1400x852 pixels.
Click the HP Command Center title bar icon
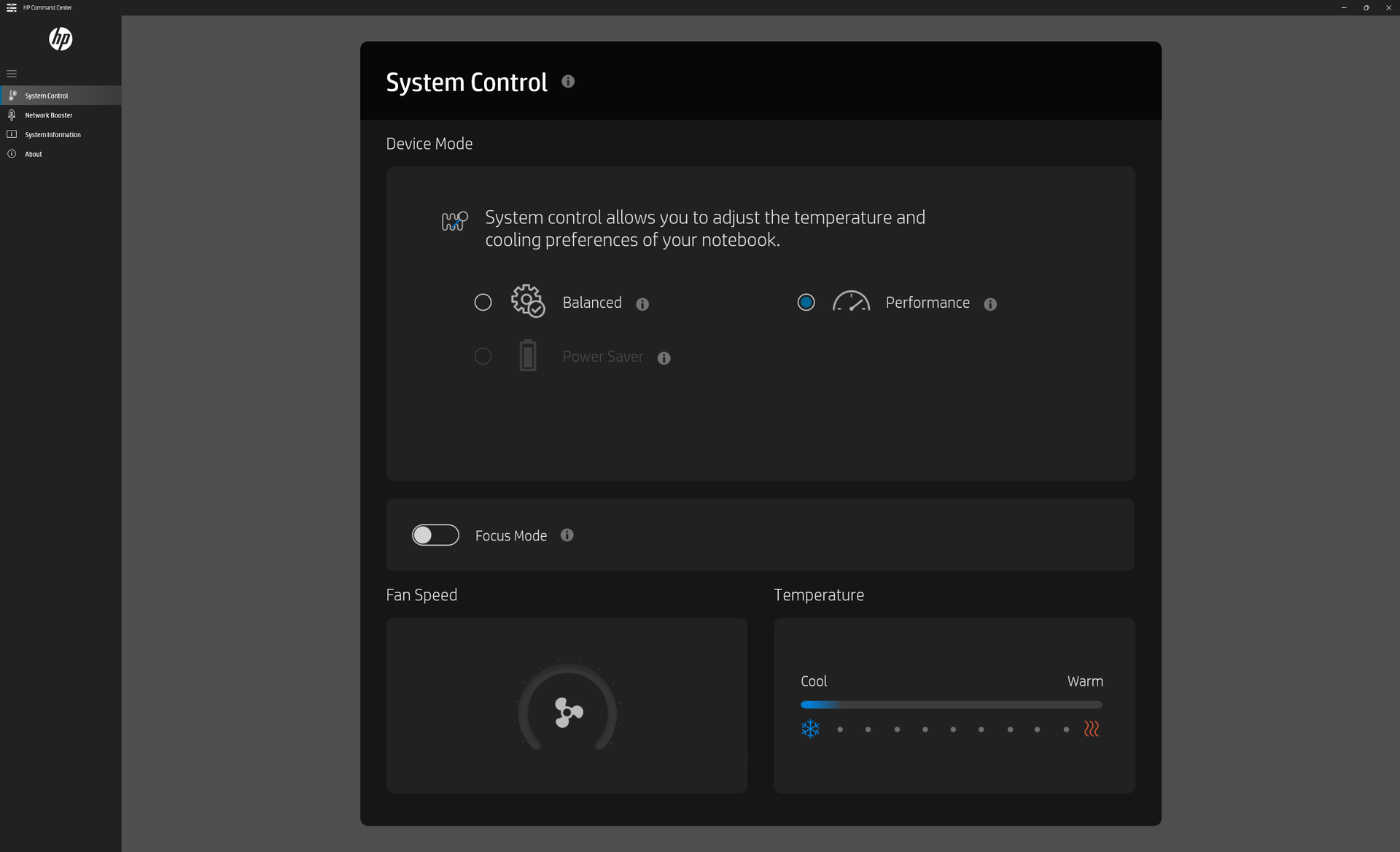point(12,7)
